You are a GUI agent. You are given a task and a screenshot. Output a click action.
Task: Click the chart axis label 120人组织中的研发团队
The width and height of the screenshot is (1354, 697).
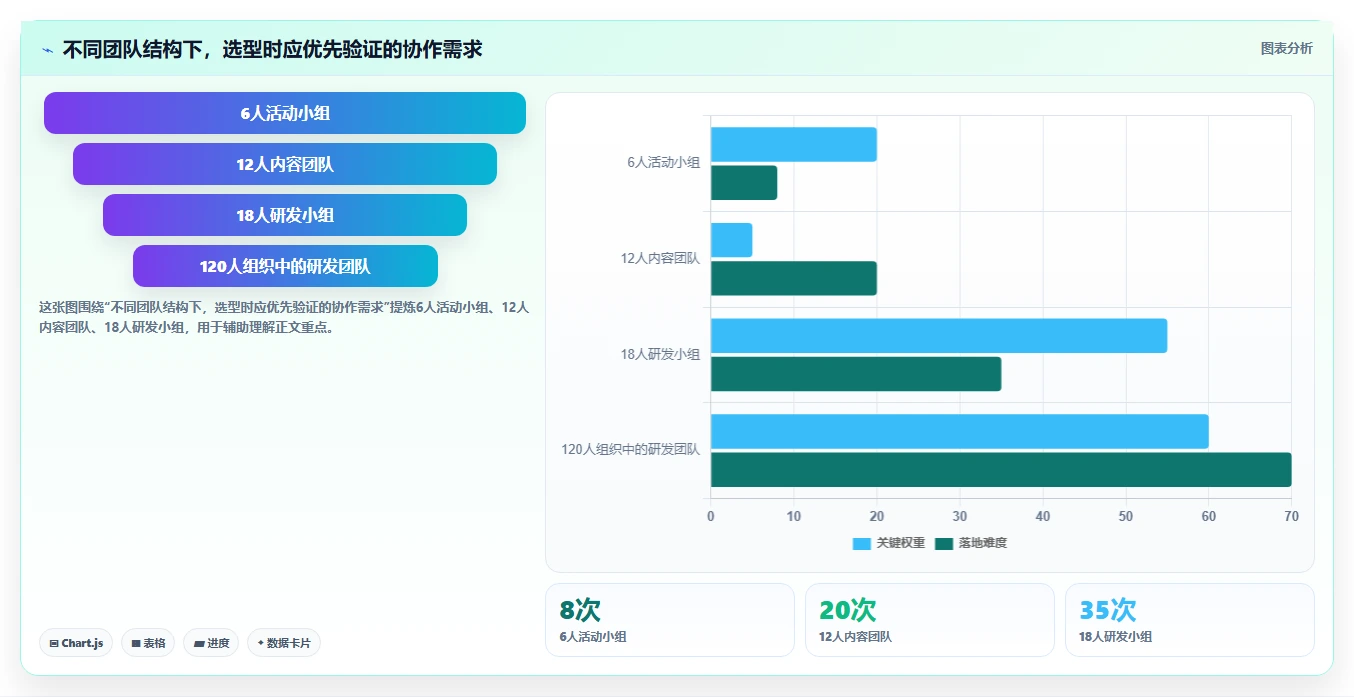[630, 450]
